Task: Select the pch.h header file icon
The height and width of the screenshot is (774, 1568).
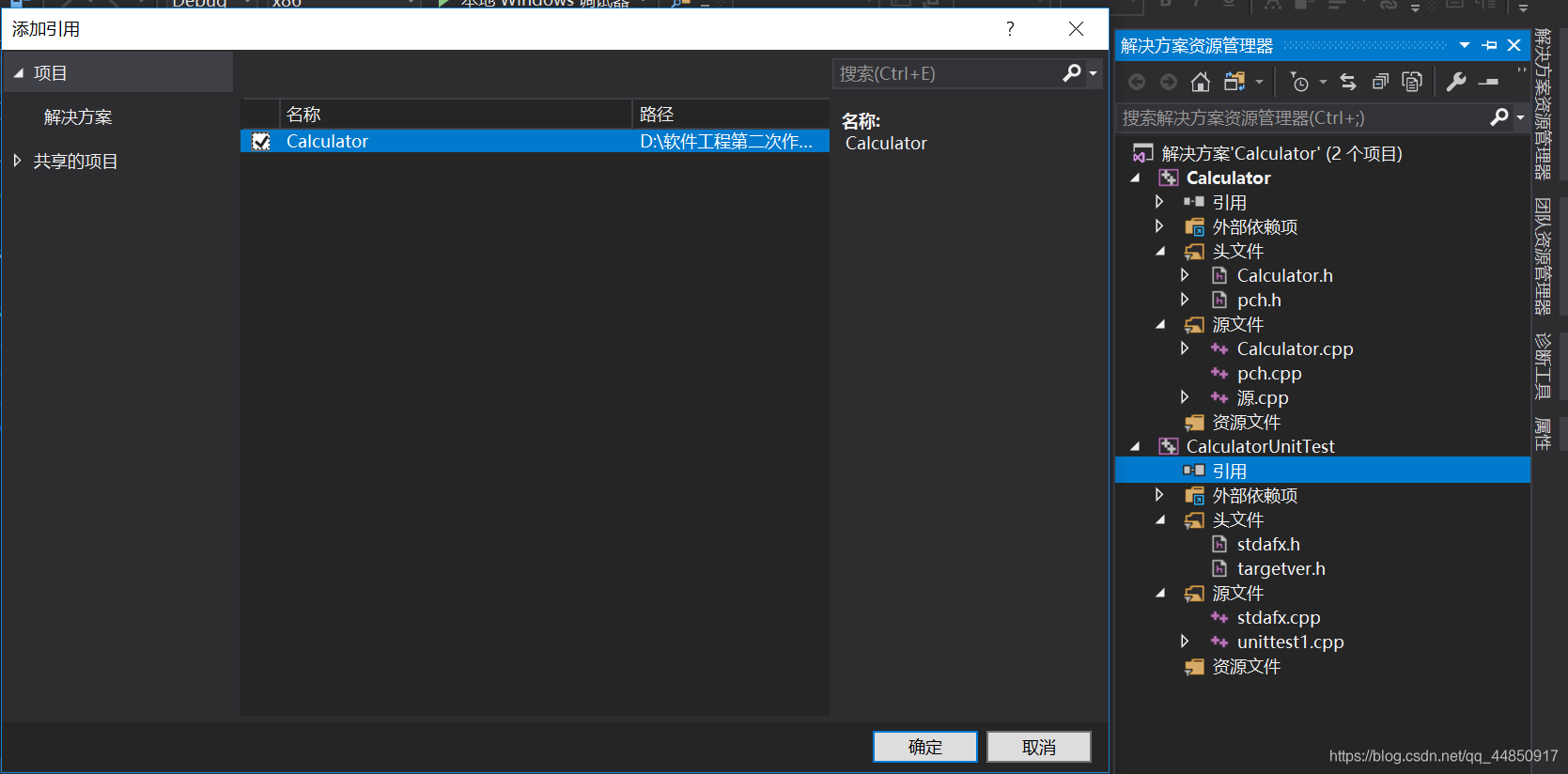Action: coord(1219,300)
